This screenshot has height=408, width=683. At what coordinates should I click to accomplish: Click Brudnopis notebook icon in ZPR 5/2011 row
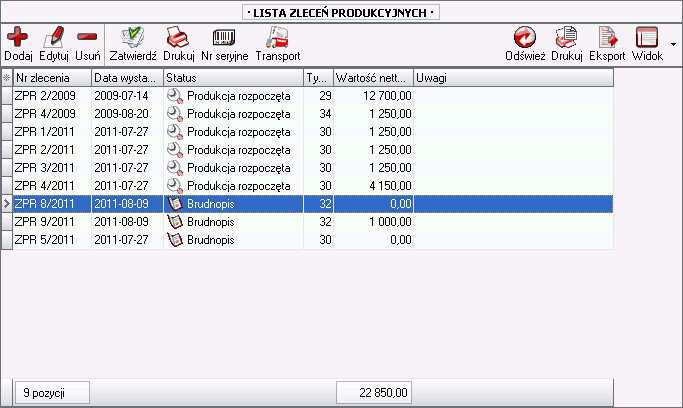(175, 239)
